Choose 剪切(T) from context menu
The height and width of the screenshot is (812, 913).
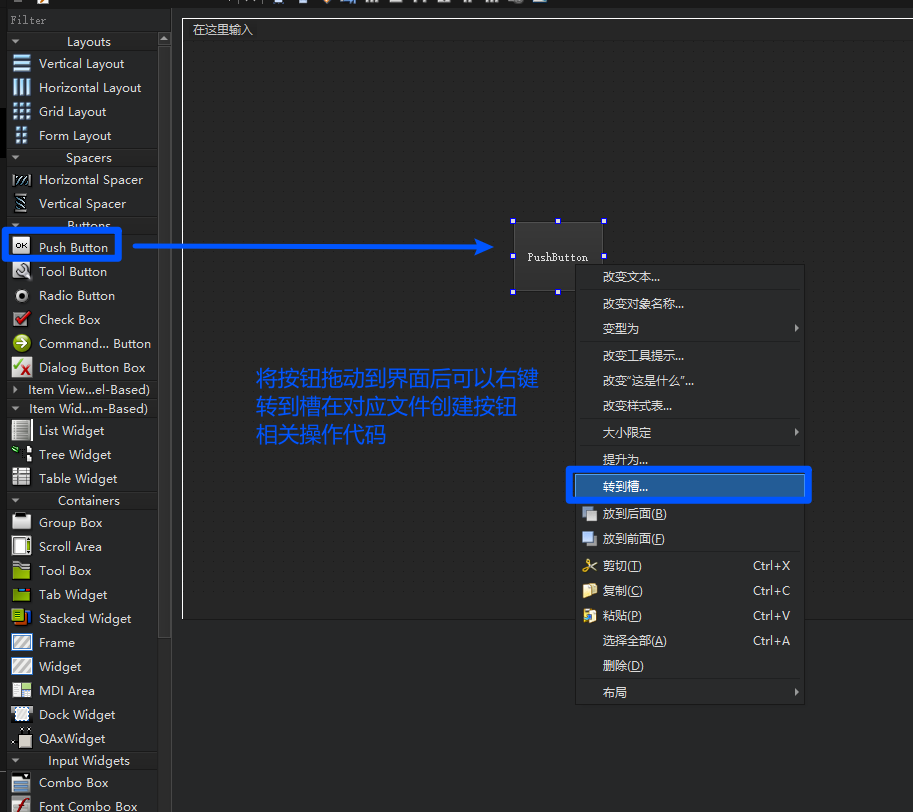689,565
